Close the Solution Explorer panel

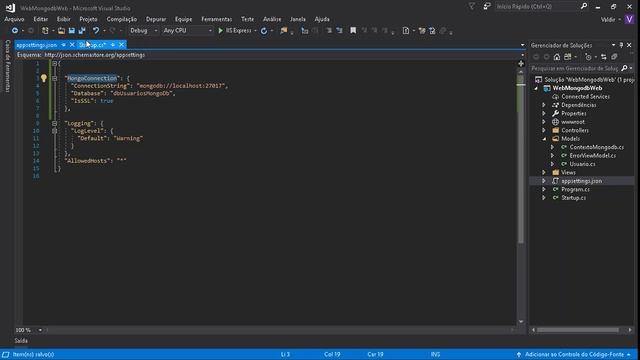[629, 45]
